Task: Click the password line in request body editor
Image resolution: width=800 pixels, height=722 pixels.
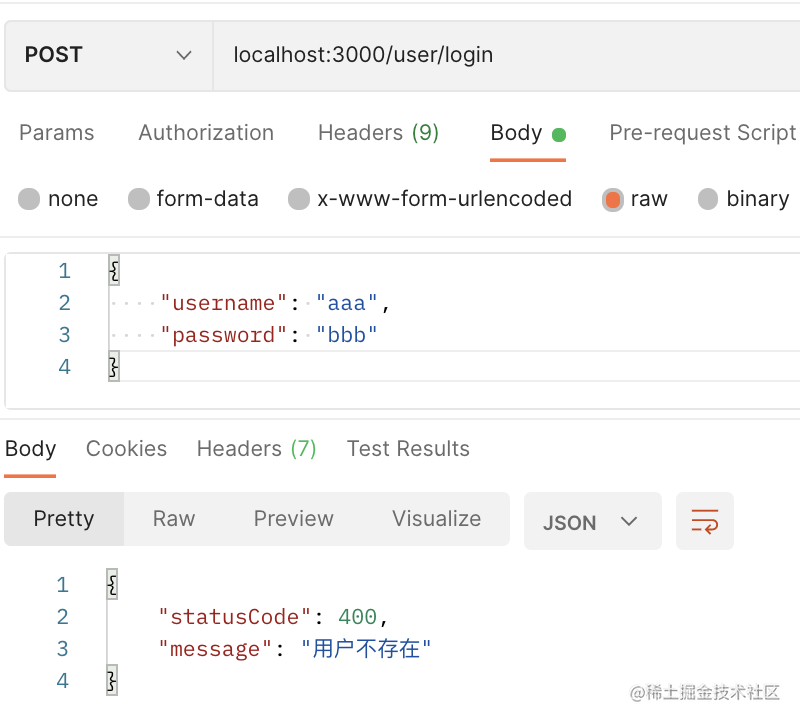Action: pyautogui.click(x=270, y=335)
